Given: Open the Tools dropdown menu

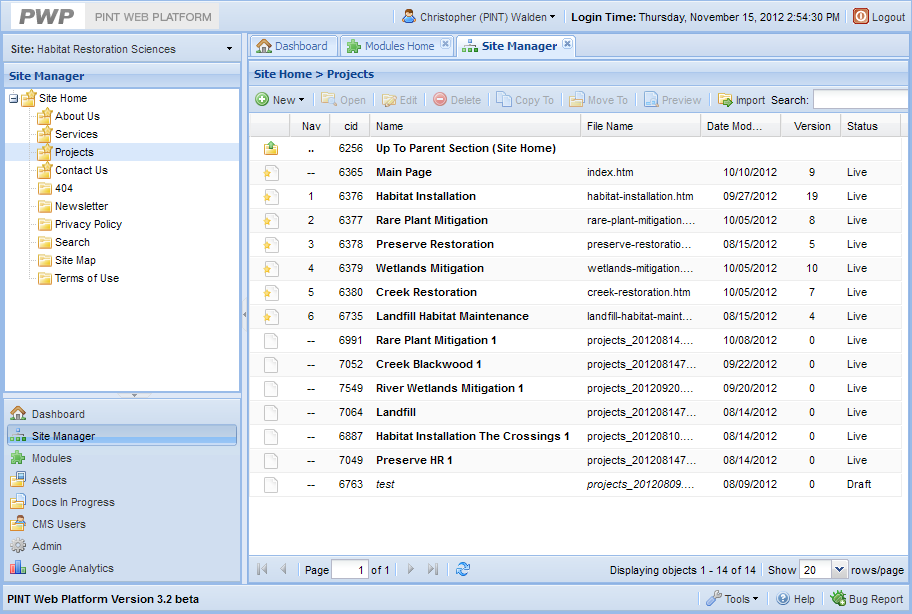Looking at the screenshot, I should (732, 598).
